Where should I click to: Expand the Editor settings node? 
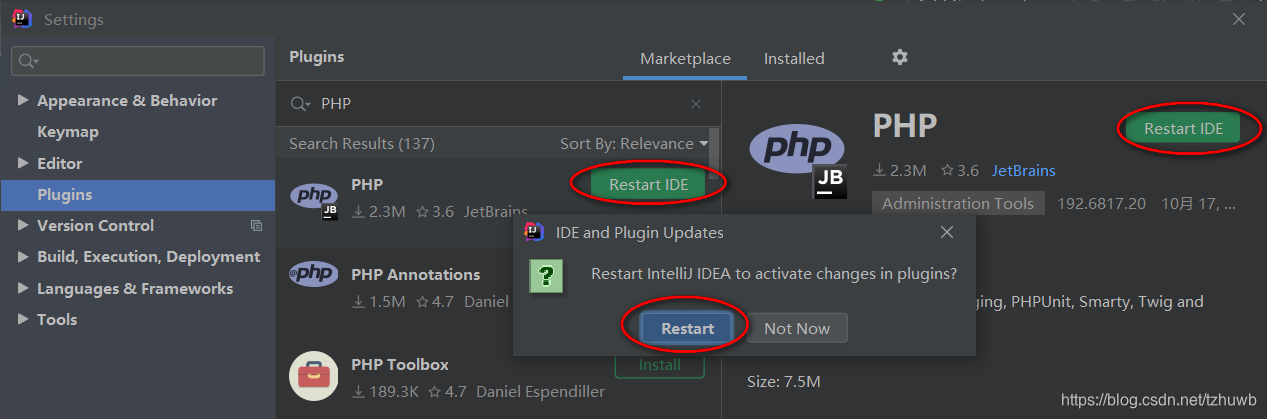pos(23,163)
